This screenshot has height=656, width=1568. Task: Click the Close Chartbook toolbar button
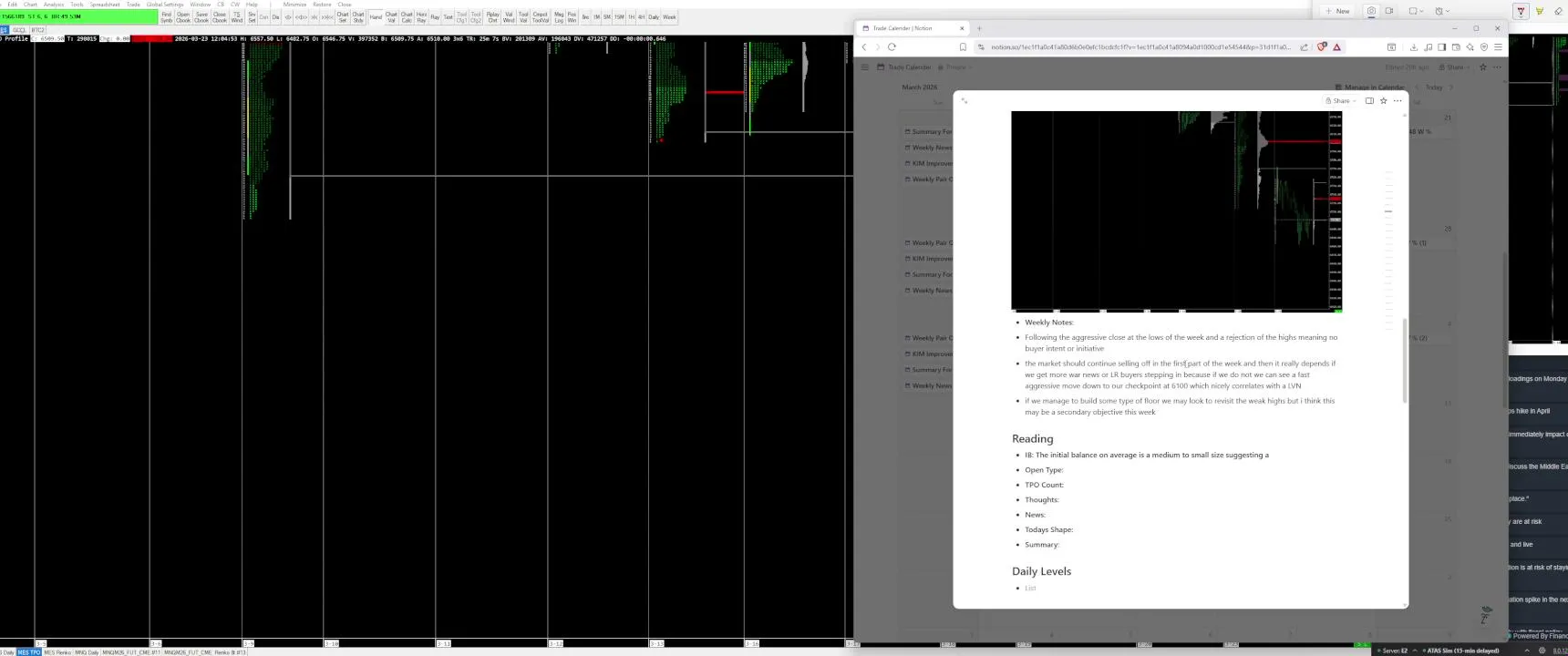[x=220, y=16]
